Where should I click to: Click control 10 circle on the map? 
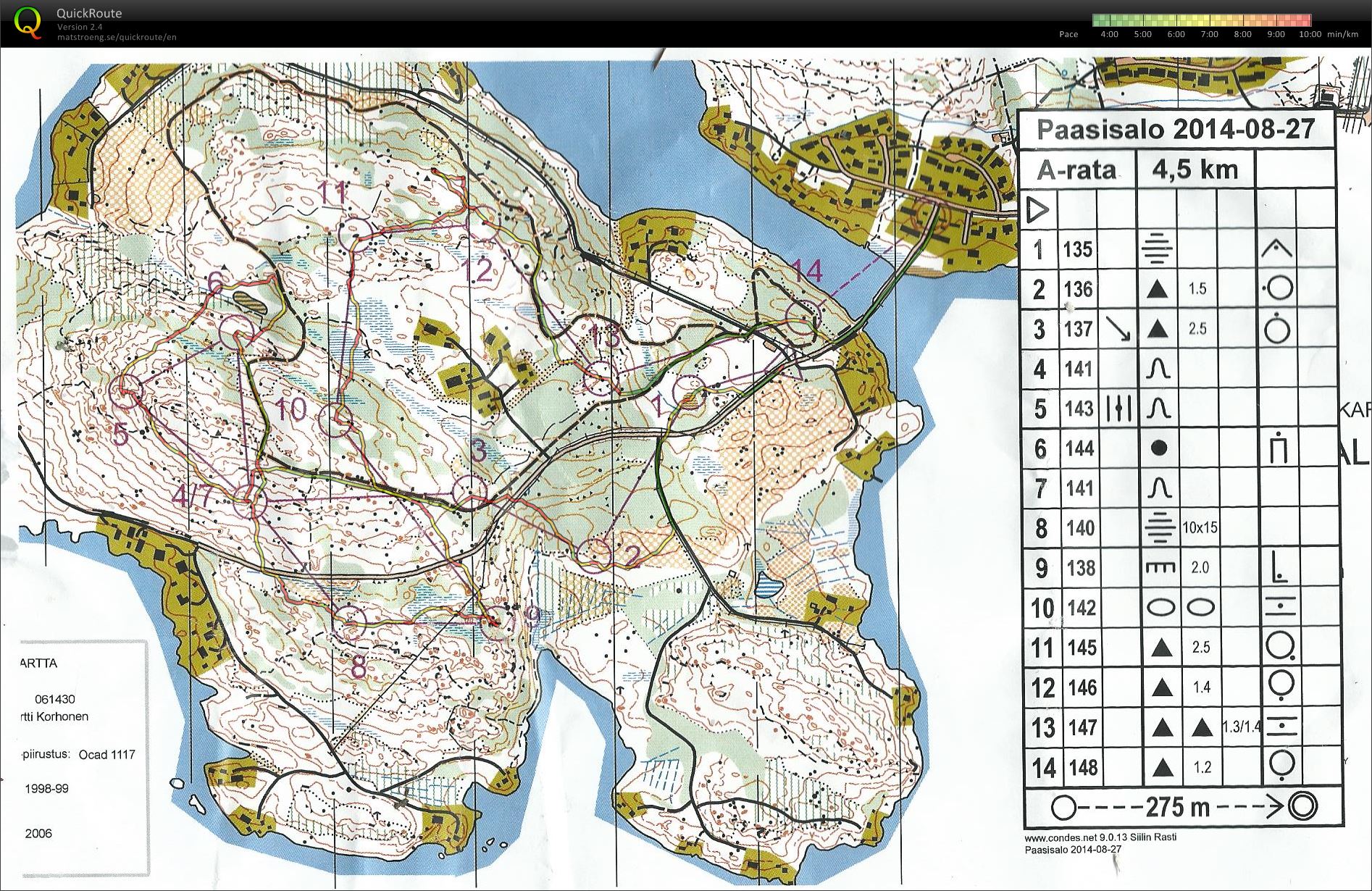(x=336, y=420)
